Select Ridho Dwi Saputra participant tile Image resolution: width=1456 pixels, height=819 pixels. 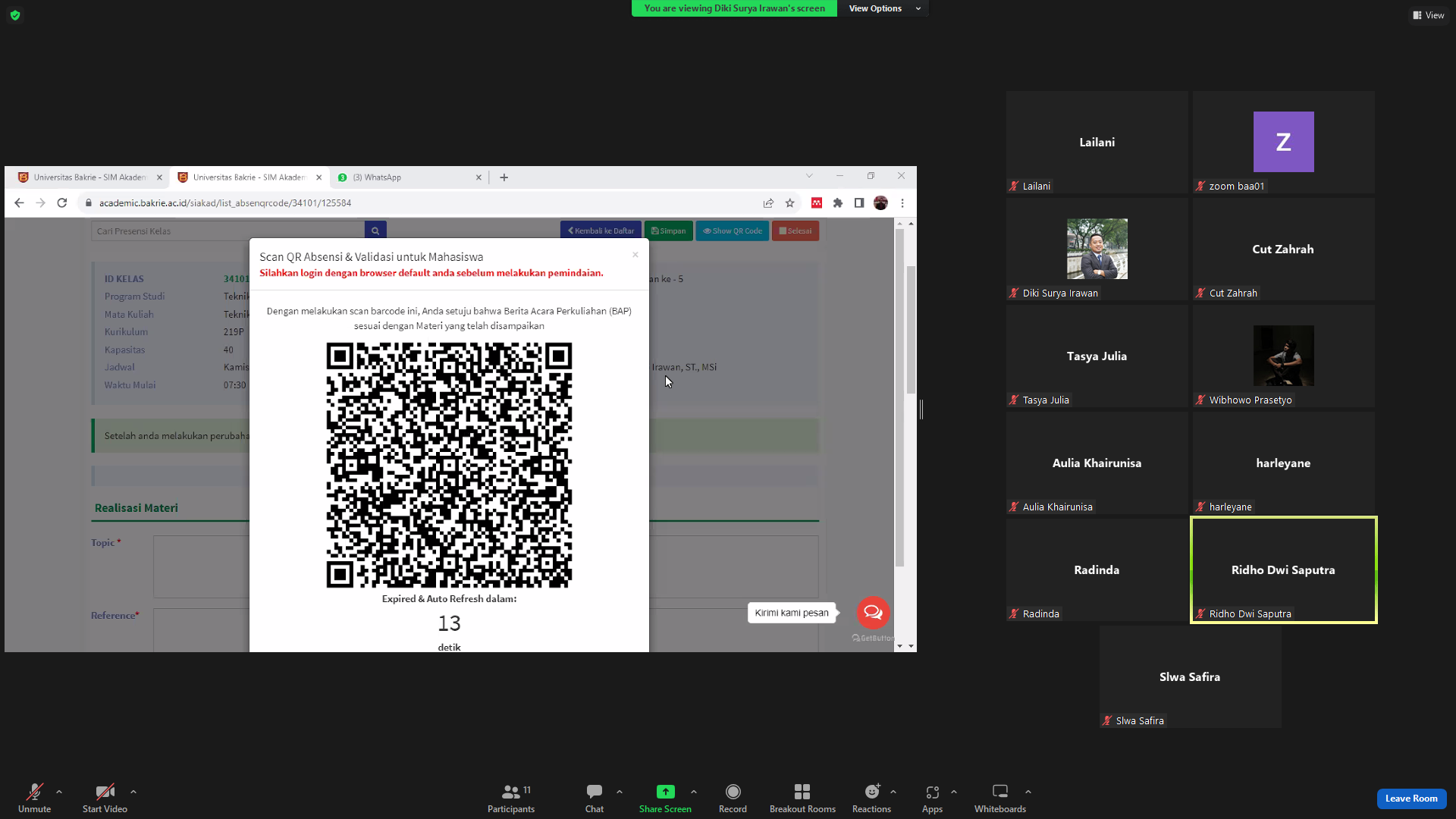point(1284,570)
